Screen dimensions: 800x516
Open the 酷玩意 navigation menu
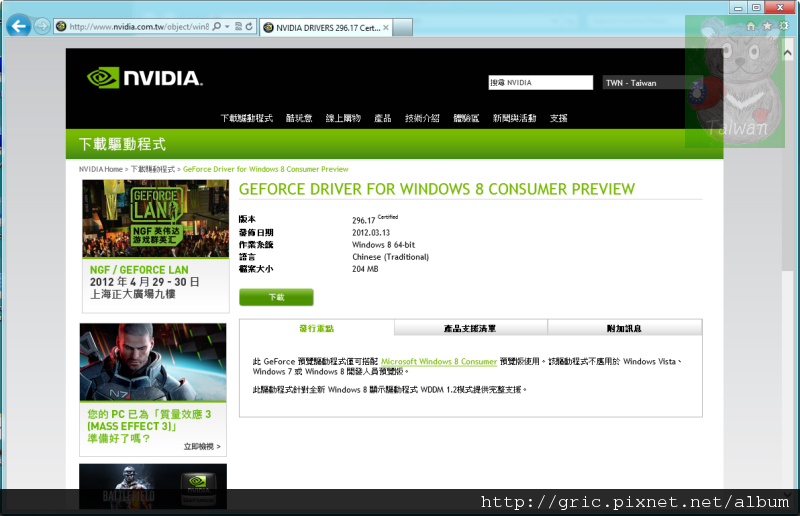(299, 118)
